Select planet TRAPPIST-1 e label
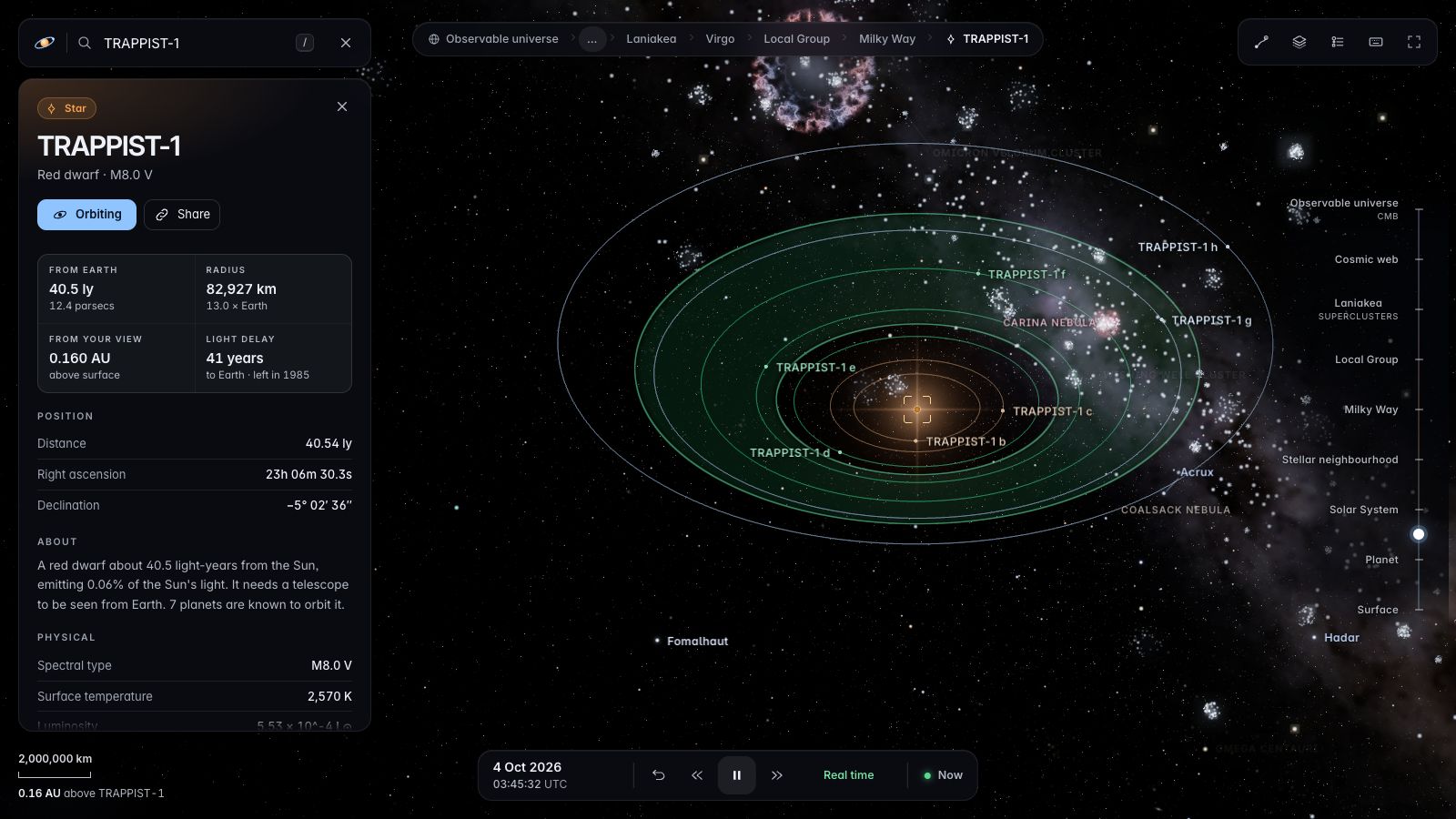The image size is (1456, 819). point(815,368)
